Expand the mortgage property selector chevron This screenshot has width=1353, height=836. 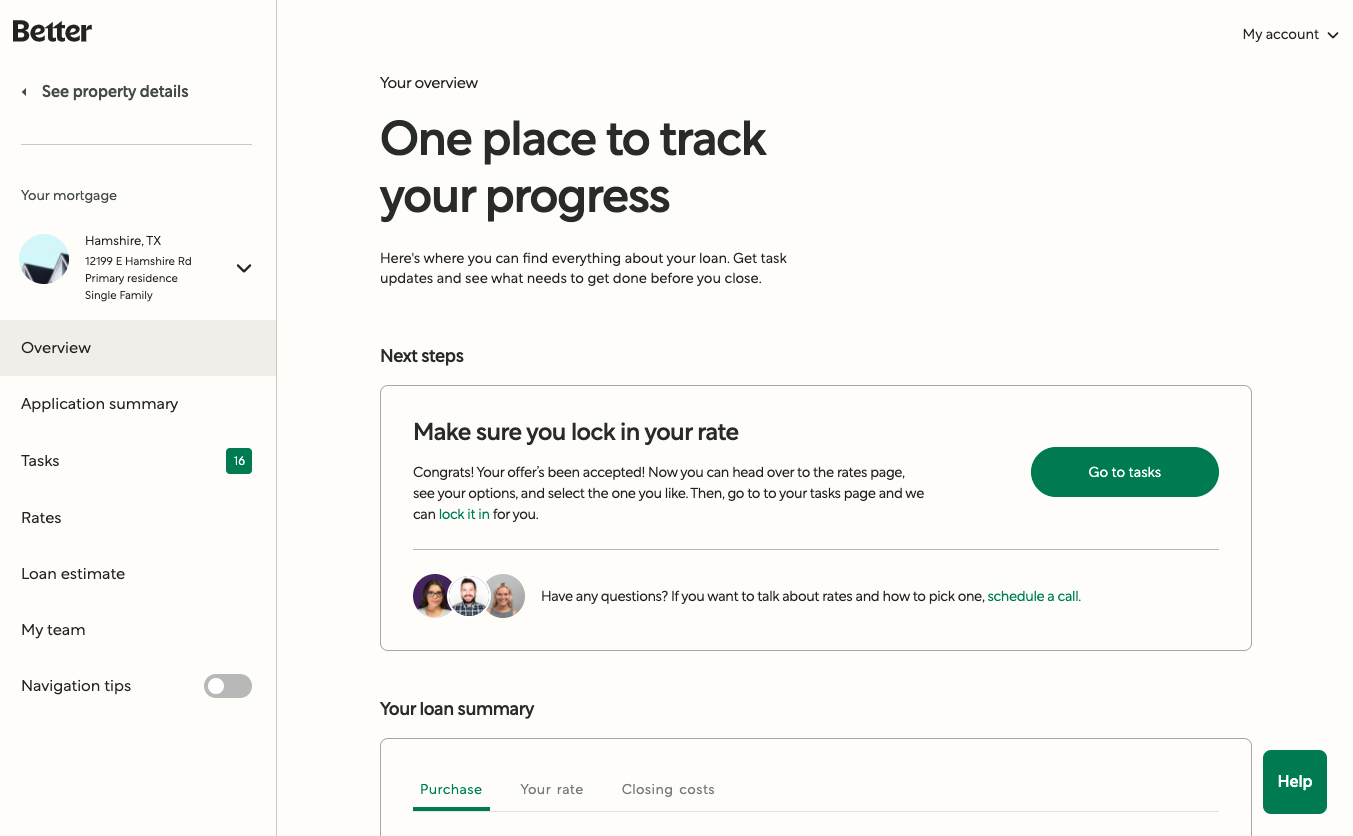tap(244, 268)
